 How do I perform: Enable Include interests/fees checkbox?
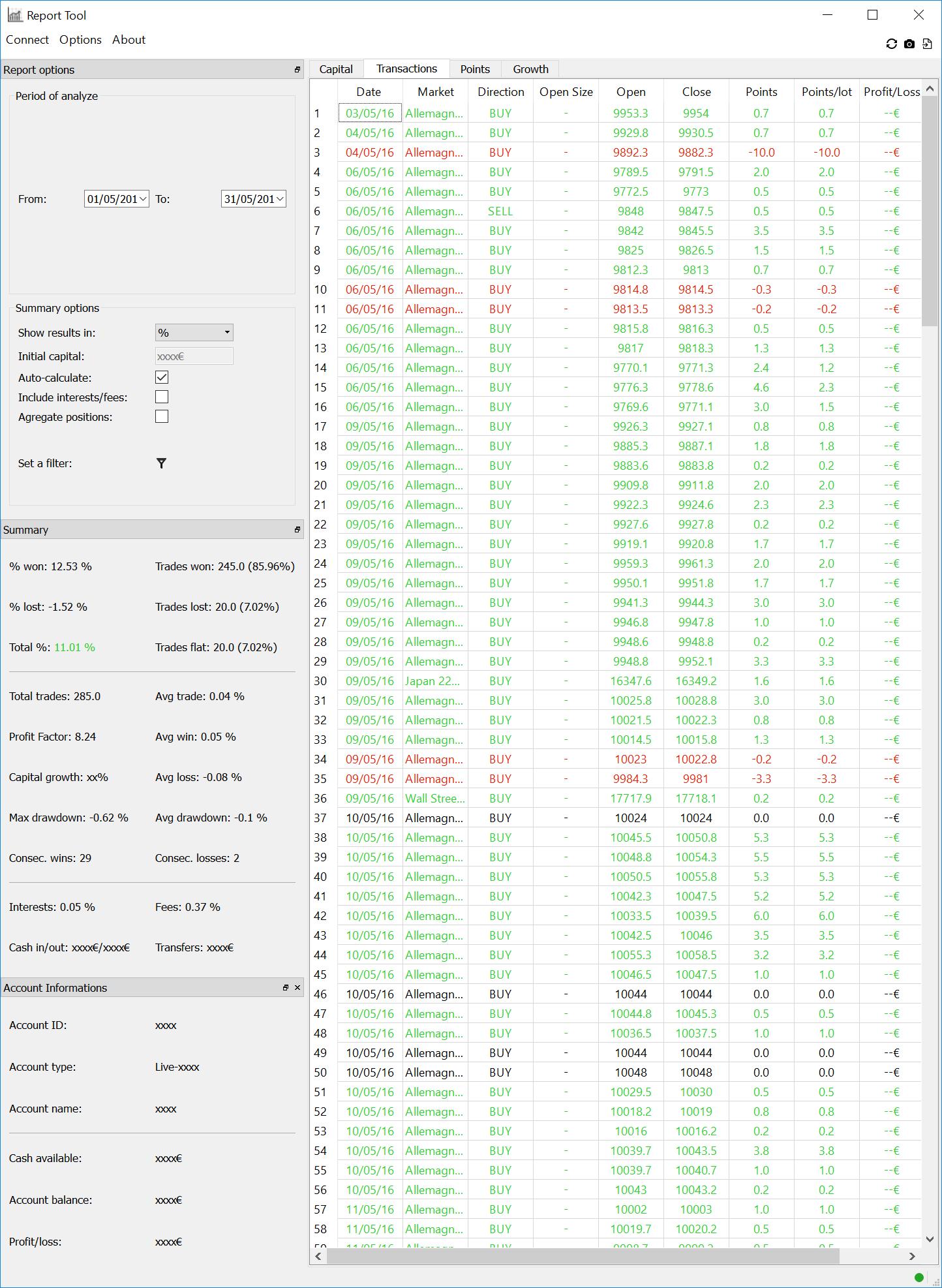point(162,397)
